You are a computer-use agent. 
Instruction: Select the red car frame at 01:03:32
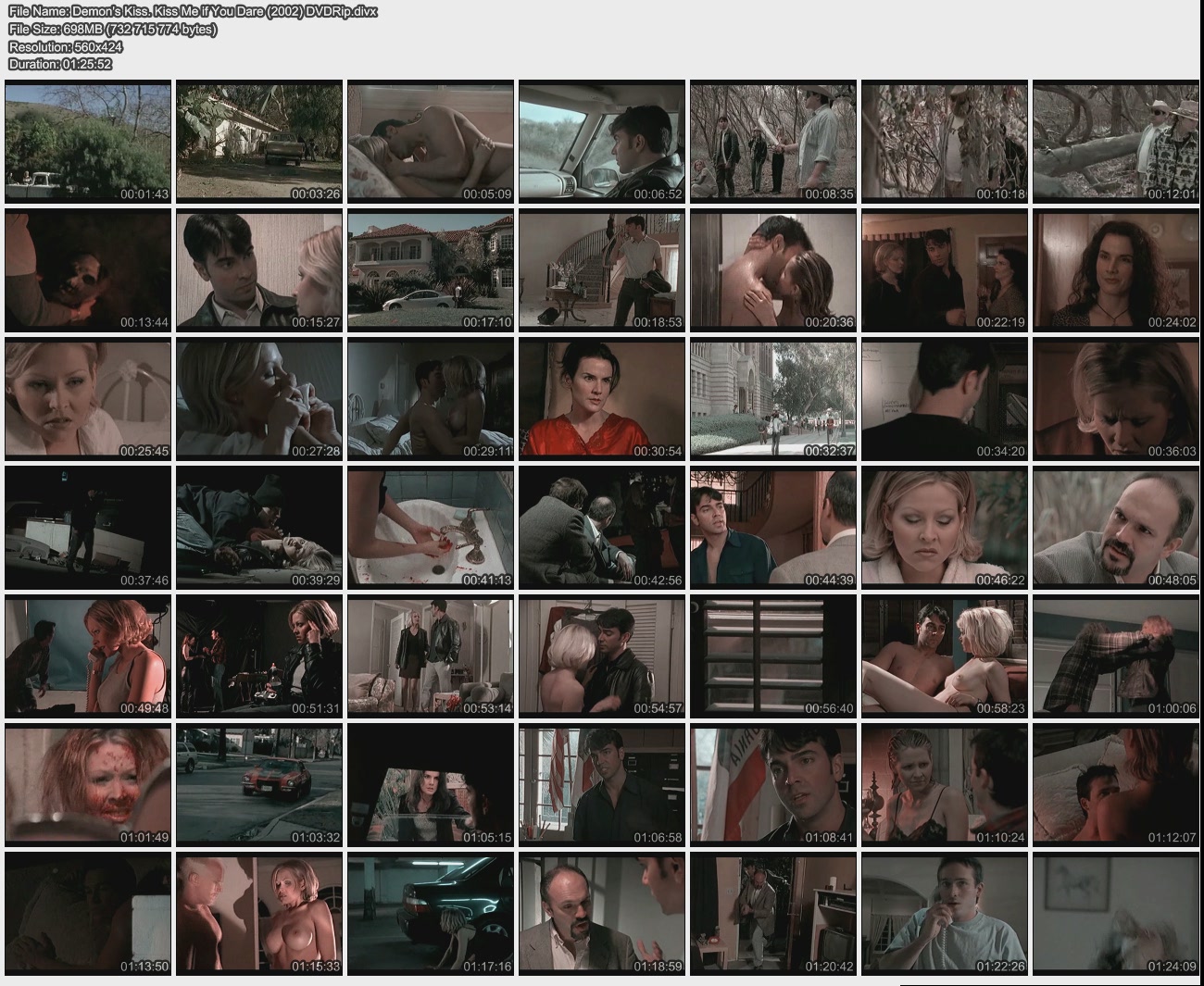point(259,786)
